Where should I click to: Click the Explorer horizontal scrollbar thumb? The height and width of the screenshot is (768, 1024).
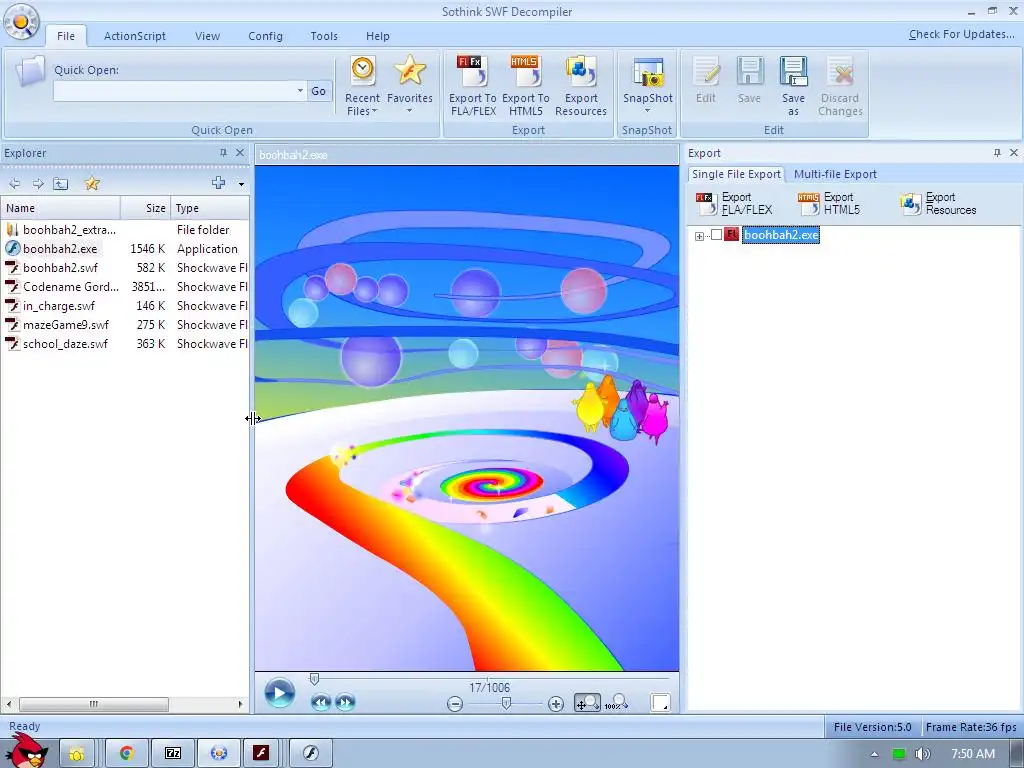click(x=93, y=704)
